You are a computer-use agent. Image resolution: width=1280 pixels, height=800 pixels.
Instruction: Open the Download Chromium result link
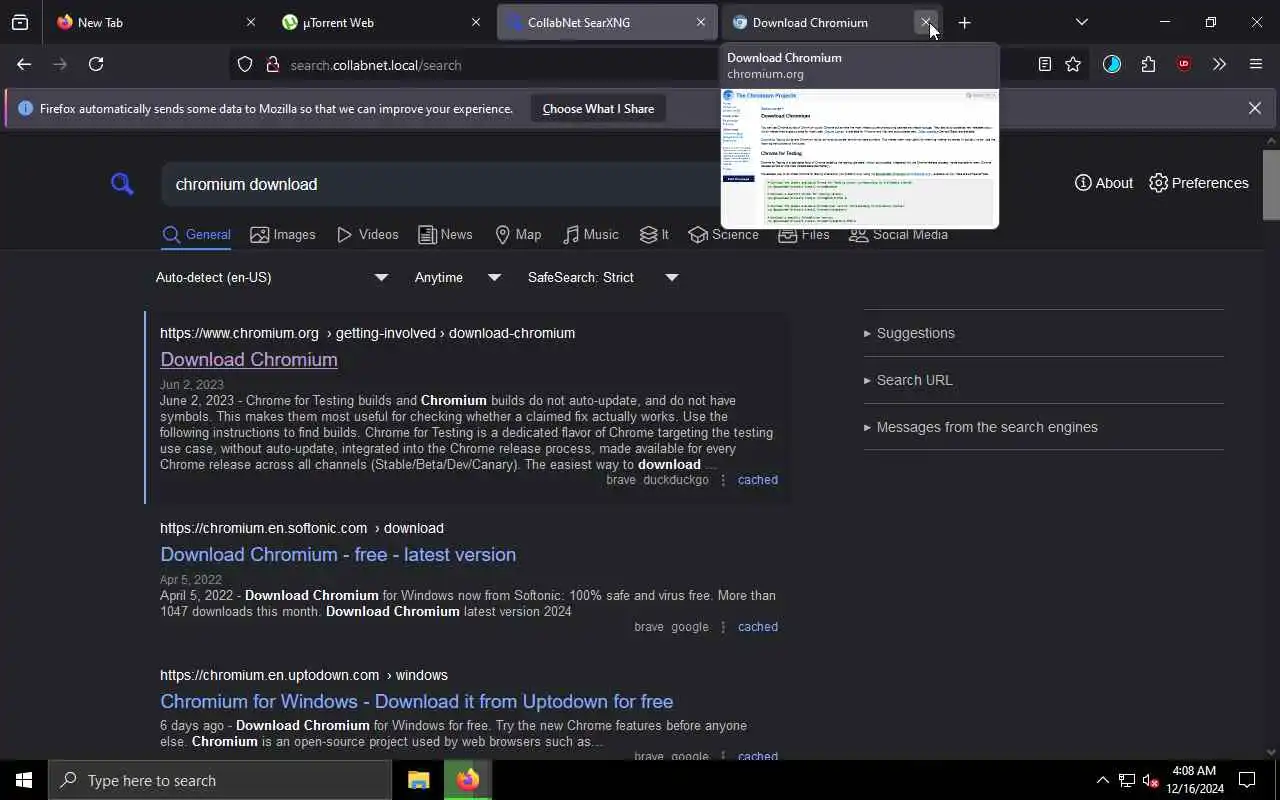point(249,359)
